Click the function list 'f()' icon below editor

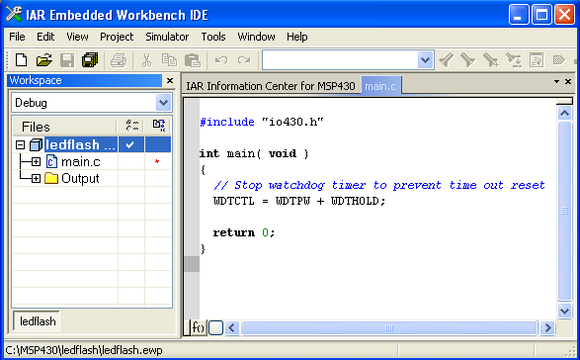click(x=198, y=327)
